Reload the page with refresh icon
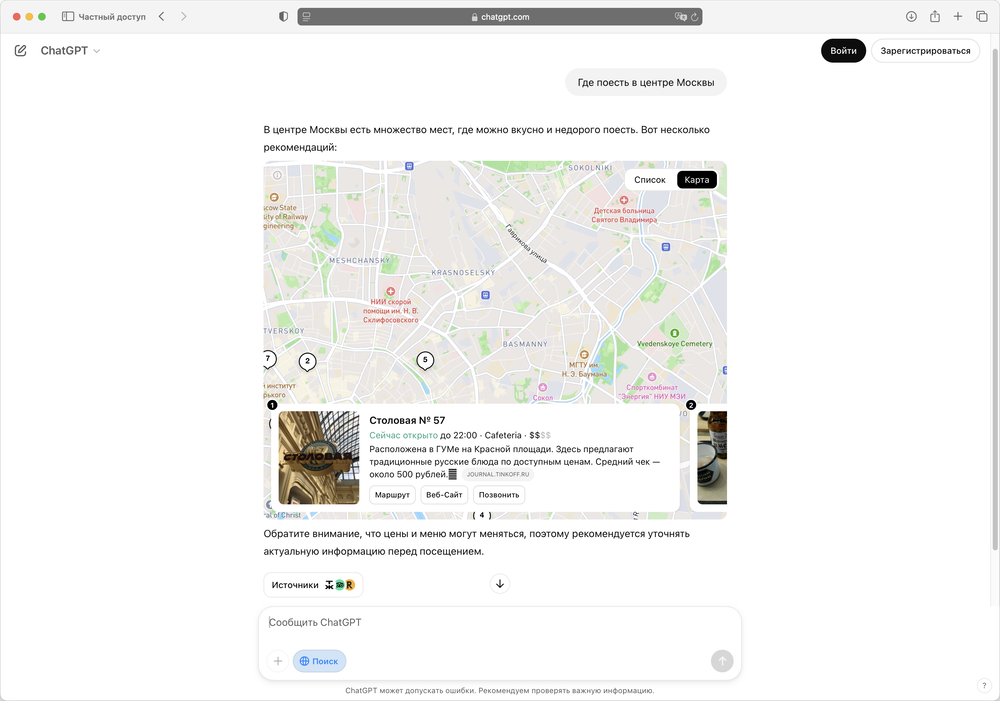Viewport: 1000px width, 701px height. (x=695, y=17)
